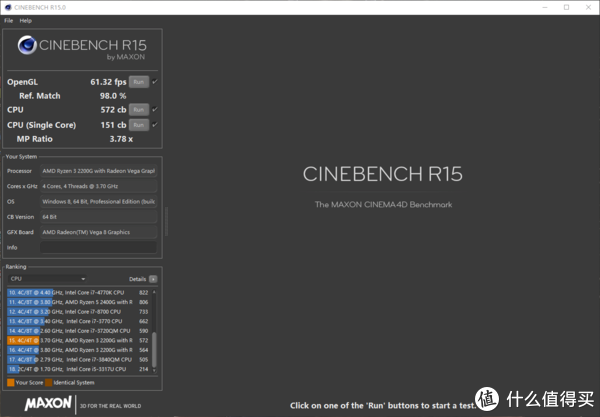The width and height of the screenshot is (600, 417).
Task: Click the 151 cb single core score
Action: [113, 125]
